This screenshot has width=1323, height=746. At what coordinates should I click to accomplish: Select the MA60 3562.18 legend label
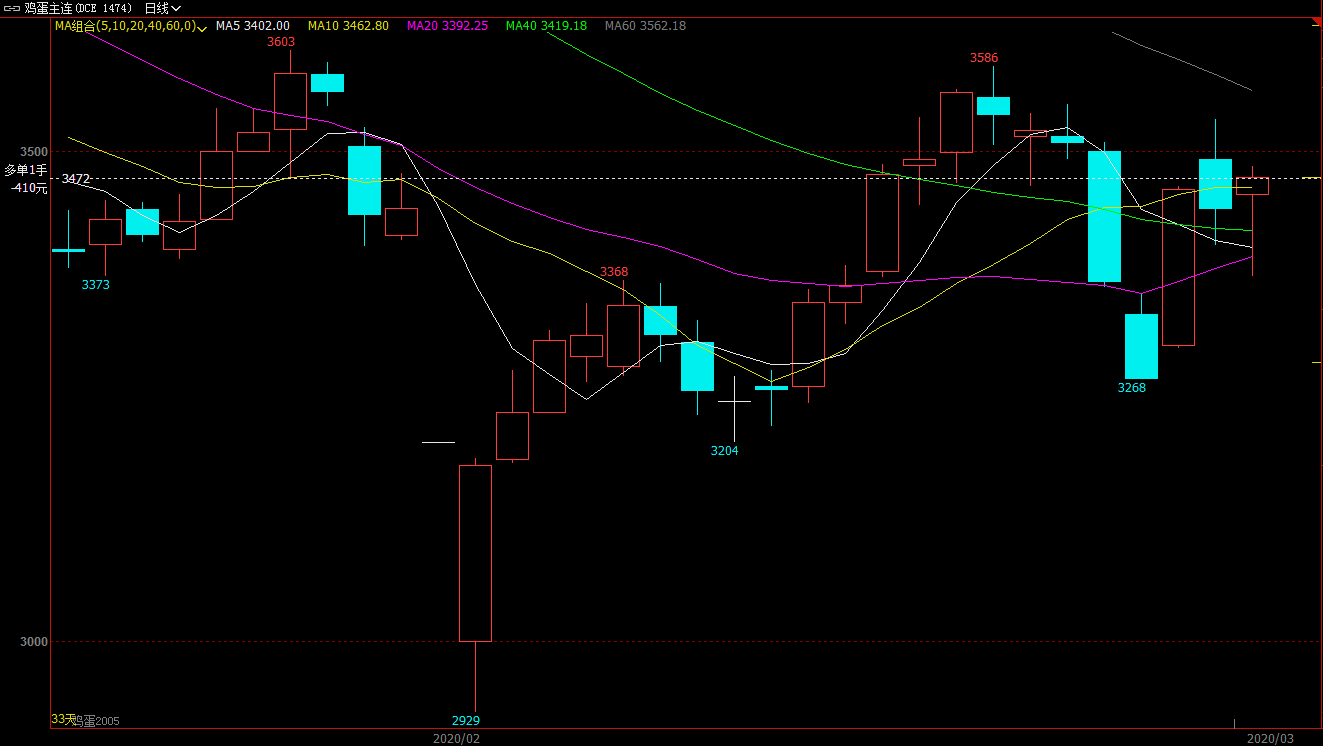[645, 26]
